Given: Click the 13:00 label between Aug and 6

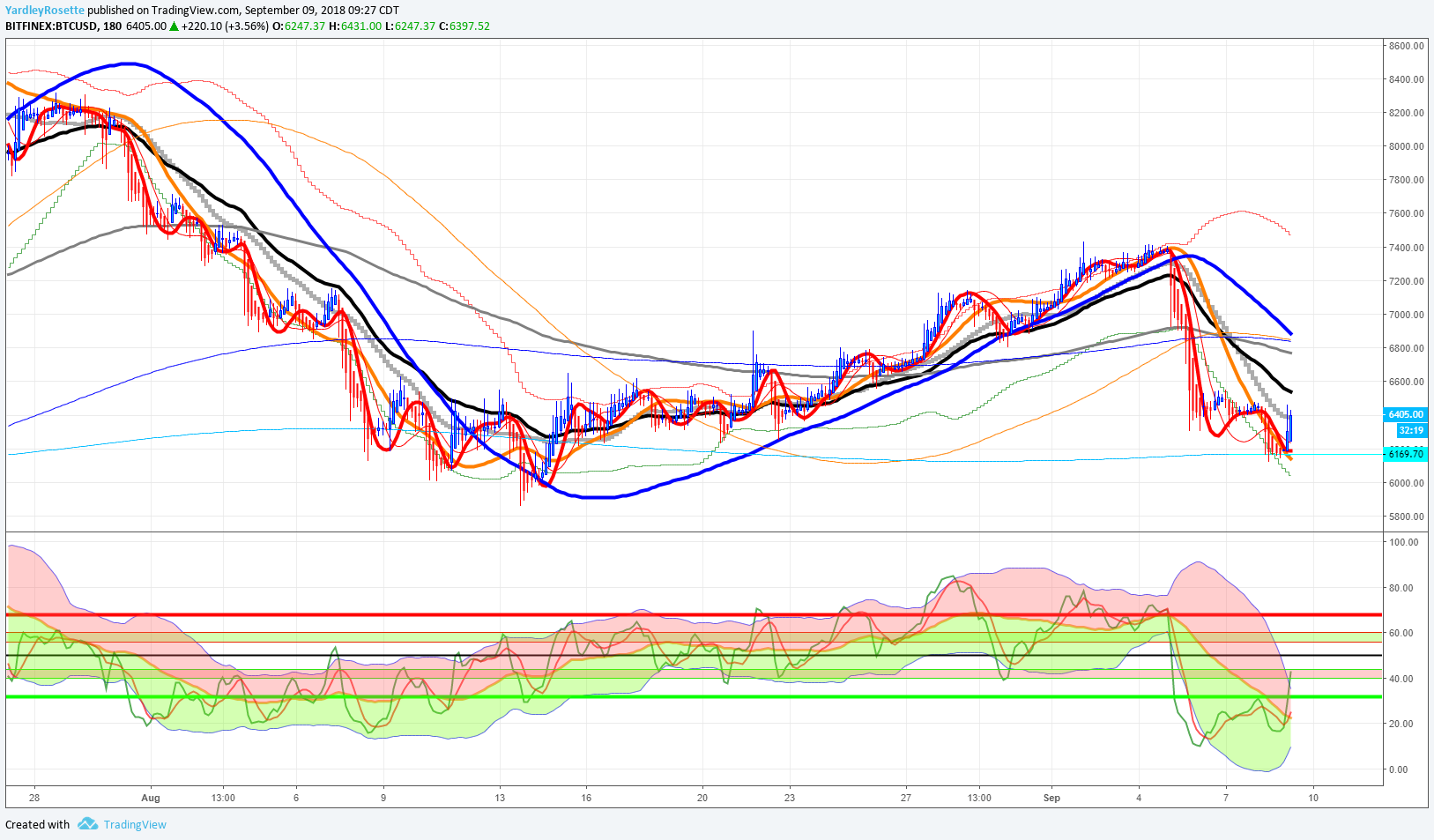Looking at the screenshot, I should pos(223,798).
